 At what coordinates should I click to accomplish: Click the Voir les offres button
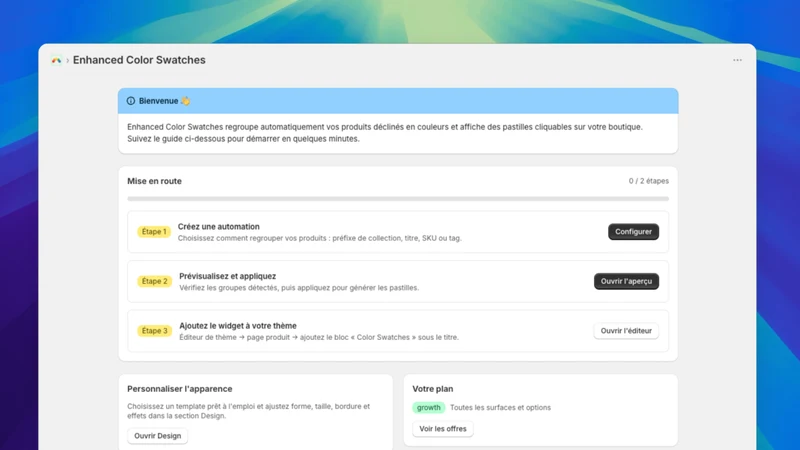[x=443, y=429]
